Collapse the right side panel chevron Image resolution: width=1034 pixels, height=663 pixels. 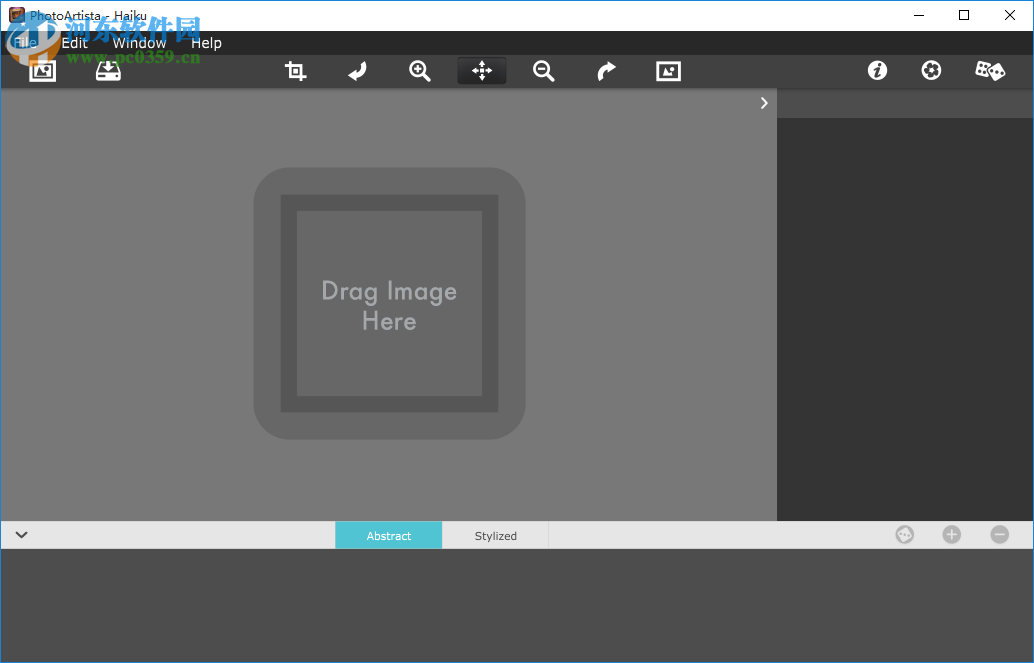click(x=764, y=103)
